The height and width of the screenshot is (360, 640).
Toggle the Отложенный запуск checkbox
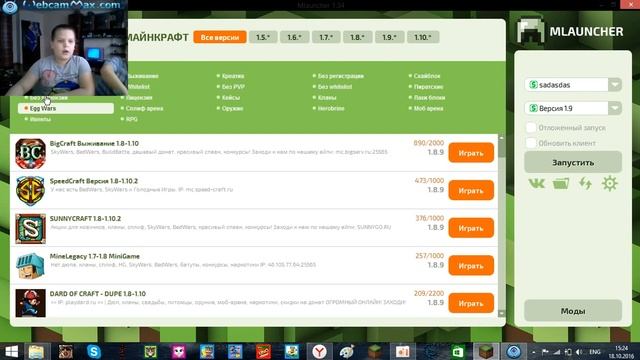[x=531, y=128]
